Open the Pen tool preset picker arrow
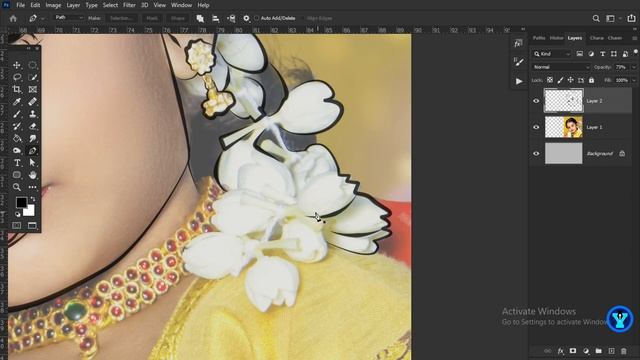Image resolution: width=640 pixels, height=360 pixels. [42, 19]
